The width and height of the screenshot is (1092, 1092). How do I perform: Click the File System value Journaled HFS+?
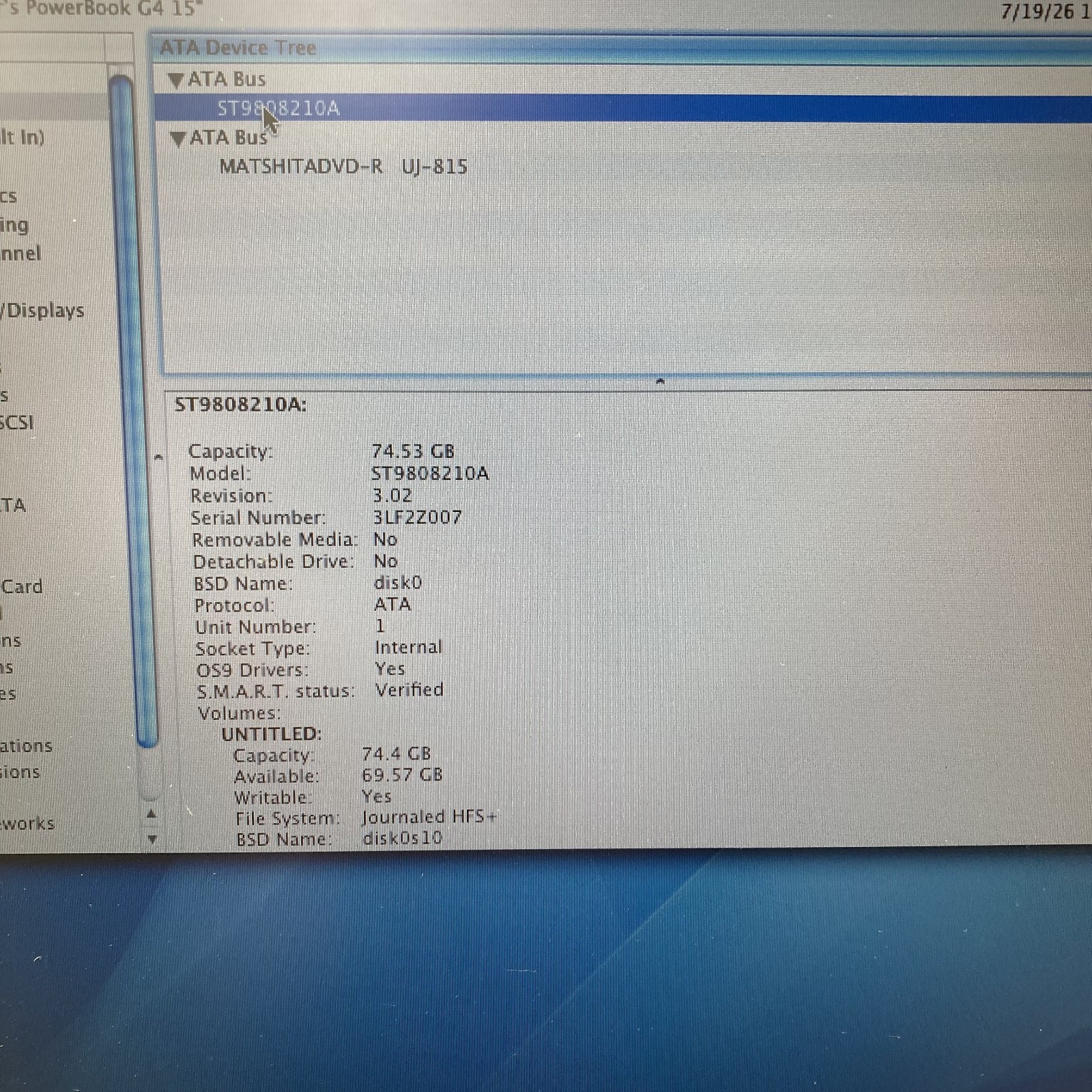tap(429, 817)
